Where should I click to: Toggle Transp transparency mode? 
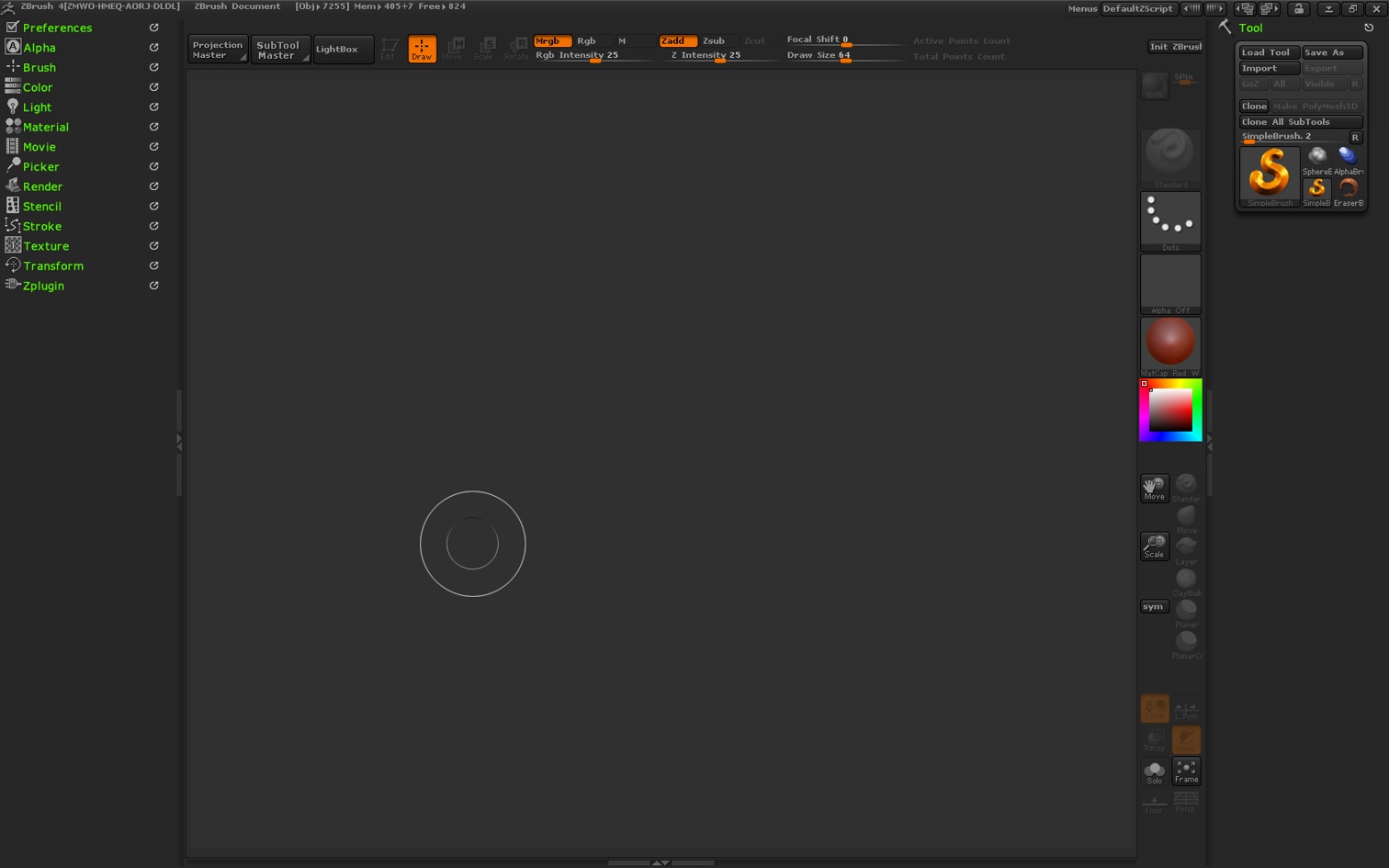pos(1155,739)
